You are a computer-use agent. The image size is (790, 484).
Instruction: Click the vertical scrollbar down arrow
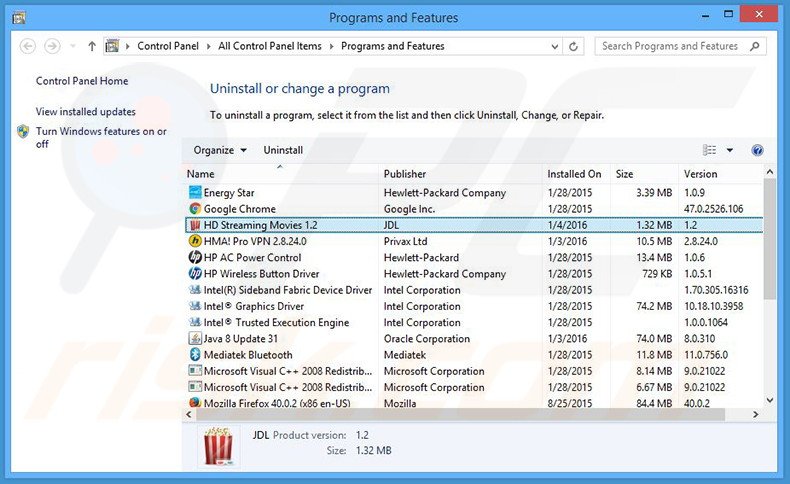(769, 400)
